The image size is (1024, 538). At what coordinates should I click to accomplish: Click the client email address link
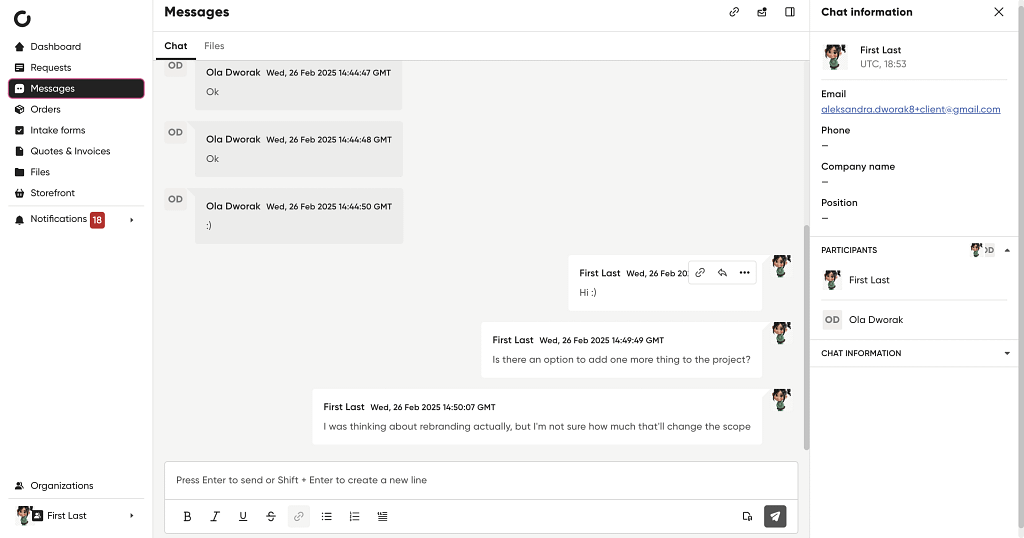[910, 109]
